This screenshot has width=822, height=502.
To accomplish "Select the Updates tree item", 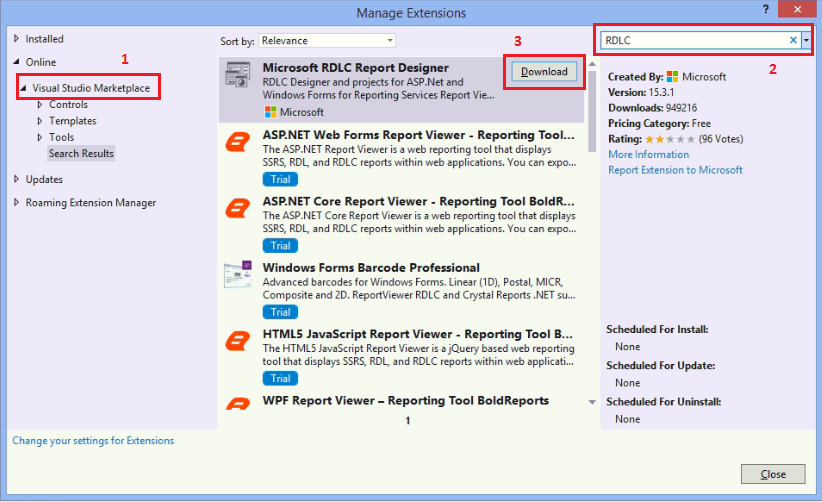I will click(x=44, y=179).
